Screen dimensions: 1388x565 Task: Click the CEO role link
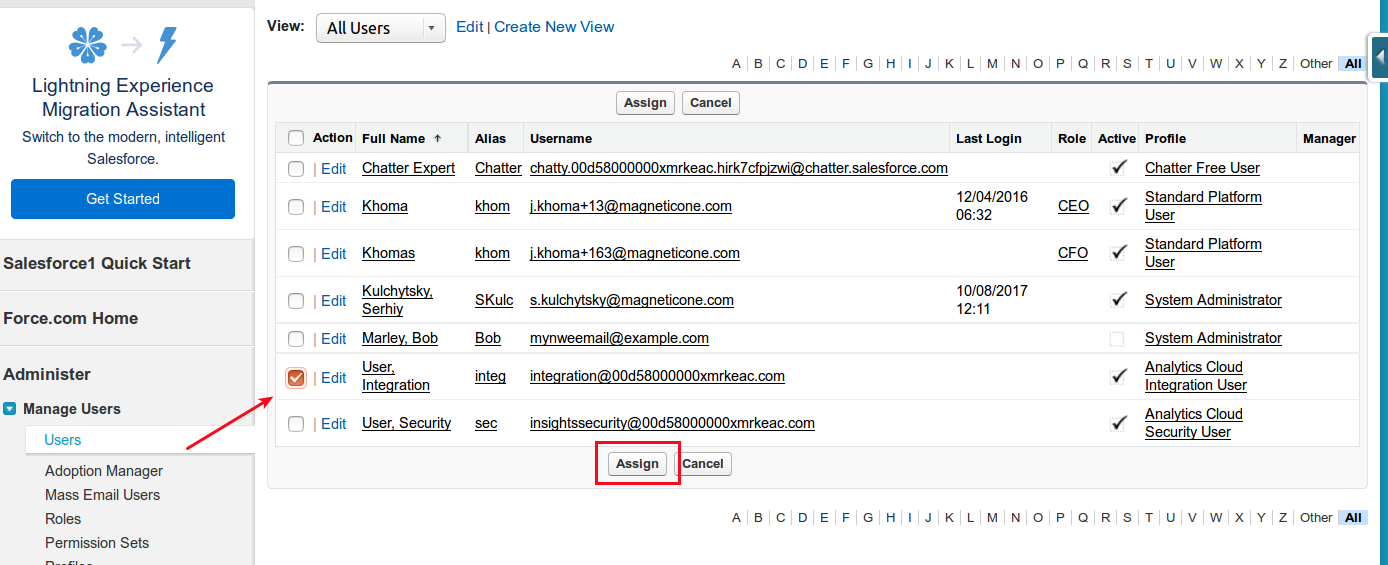1073,206
